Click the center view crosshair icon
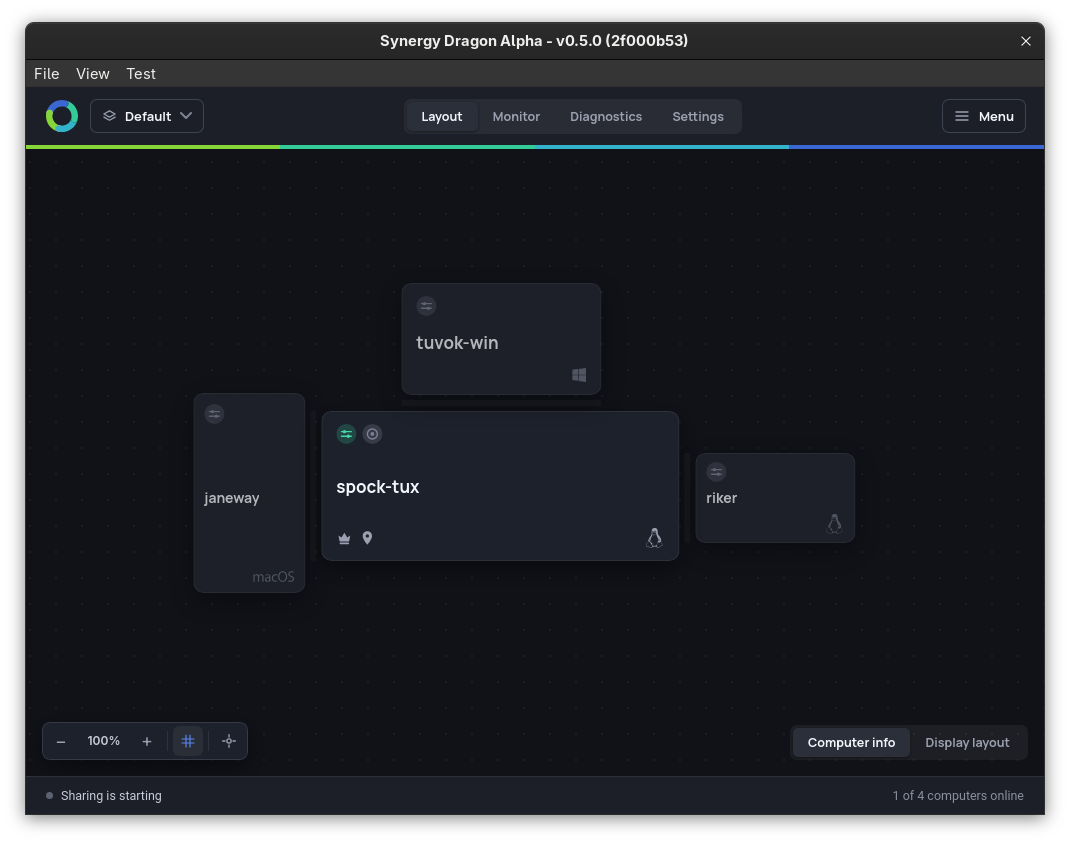Viewport: 1070px width, 843px height. point(229,741)
